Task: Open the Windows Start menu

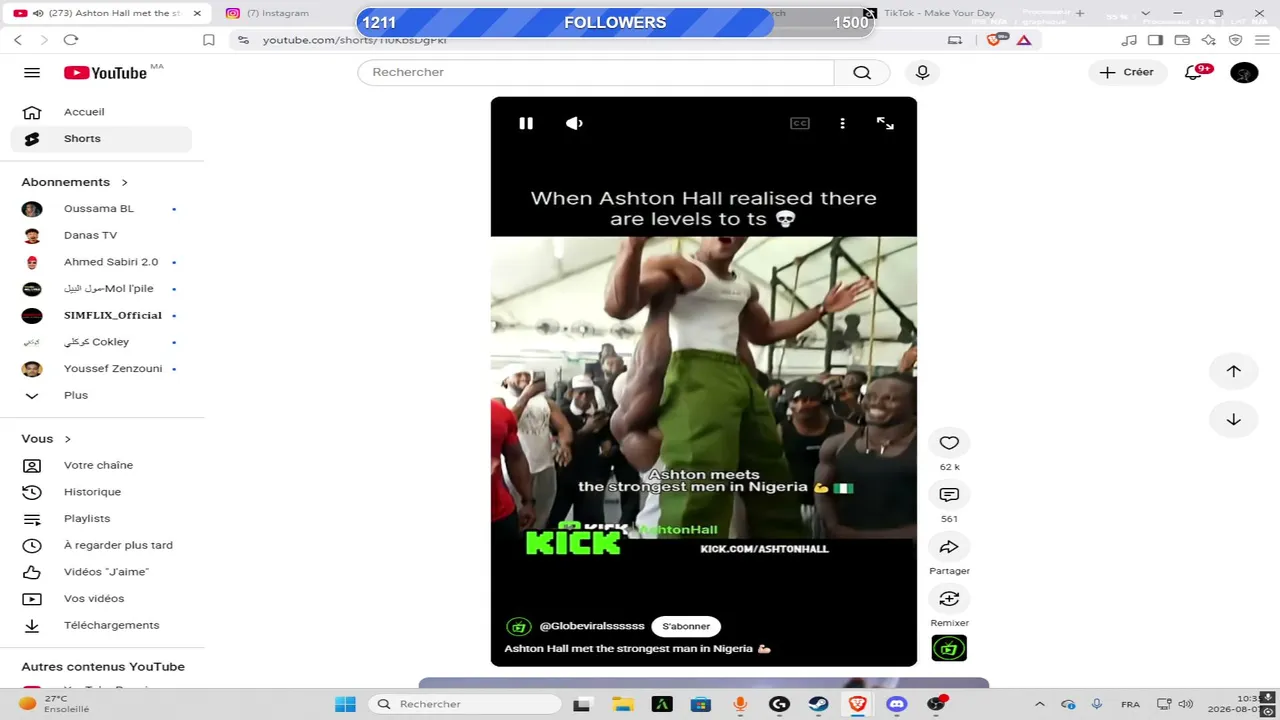Action: (345, 704)
